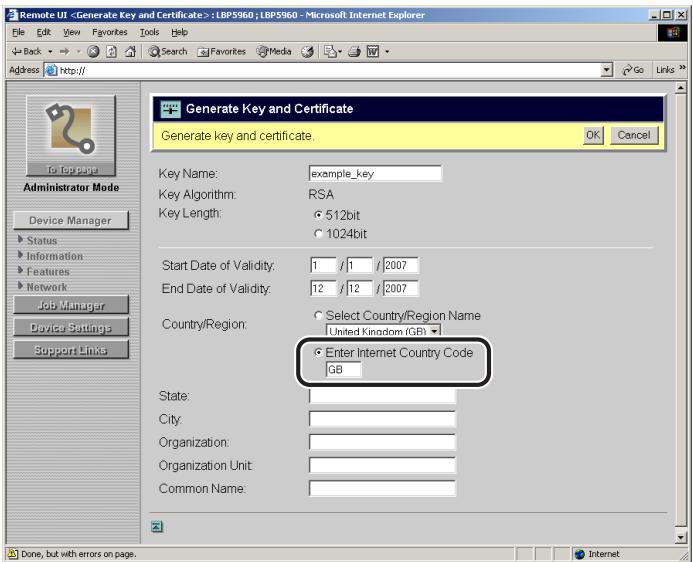Click the Generate Key and Certificate header icon
The height and width of the screenshot is (562, 693).
pos(171,109)
